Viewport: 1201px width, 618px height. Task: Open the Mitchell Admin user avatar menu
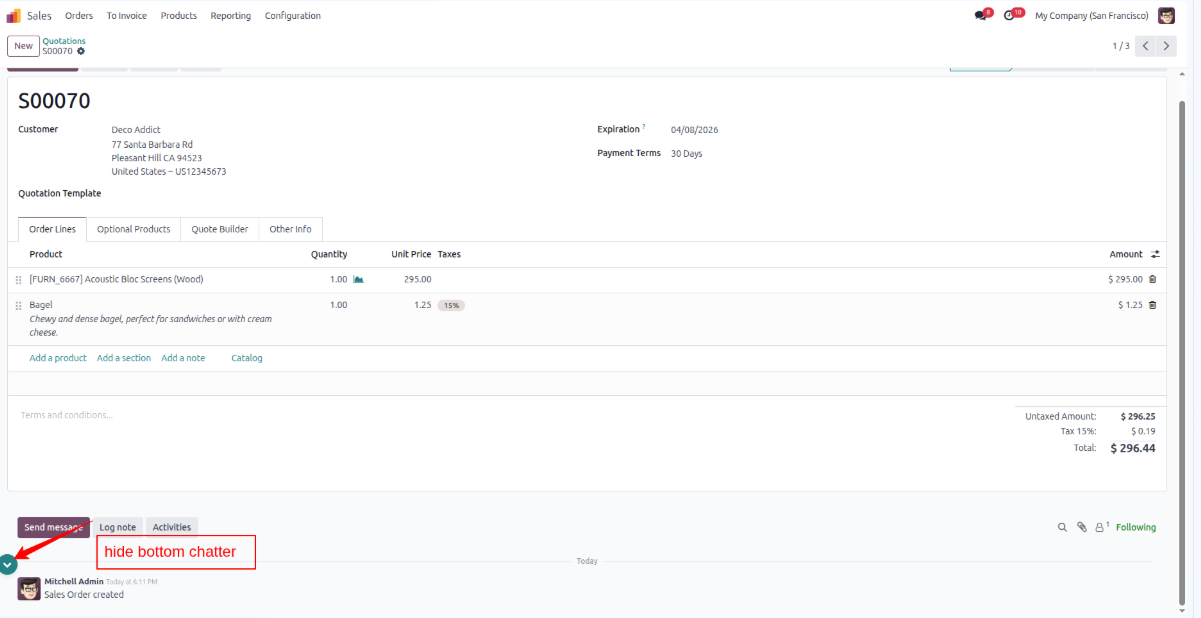click(x=1166, y=16)
